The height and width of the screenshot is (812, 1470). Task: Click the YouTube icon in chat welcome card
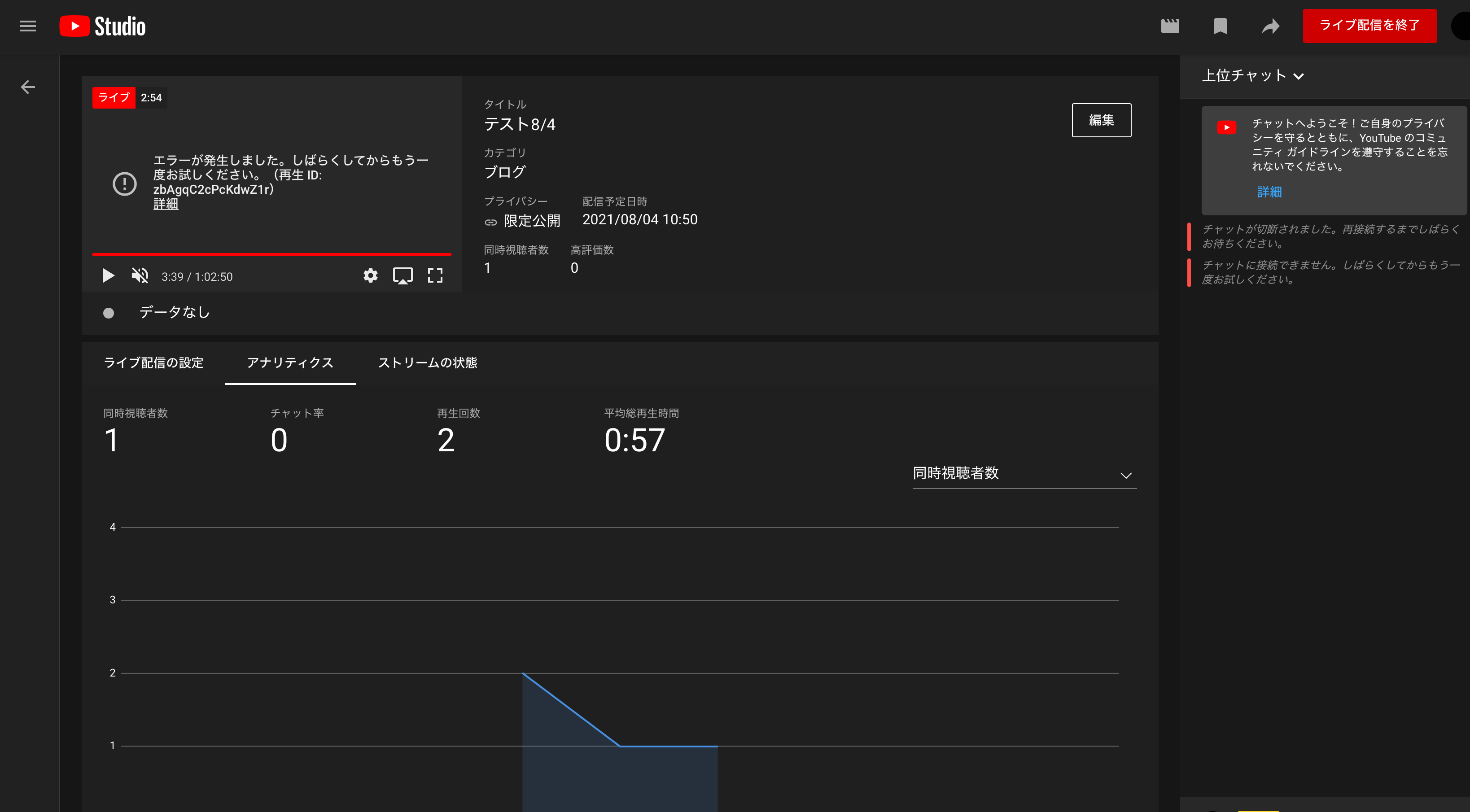pyautogui.click(x=1226, y=127)
